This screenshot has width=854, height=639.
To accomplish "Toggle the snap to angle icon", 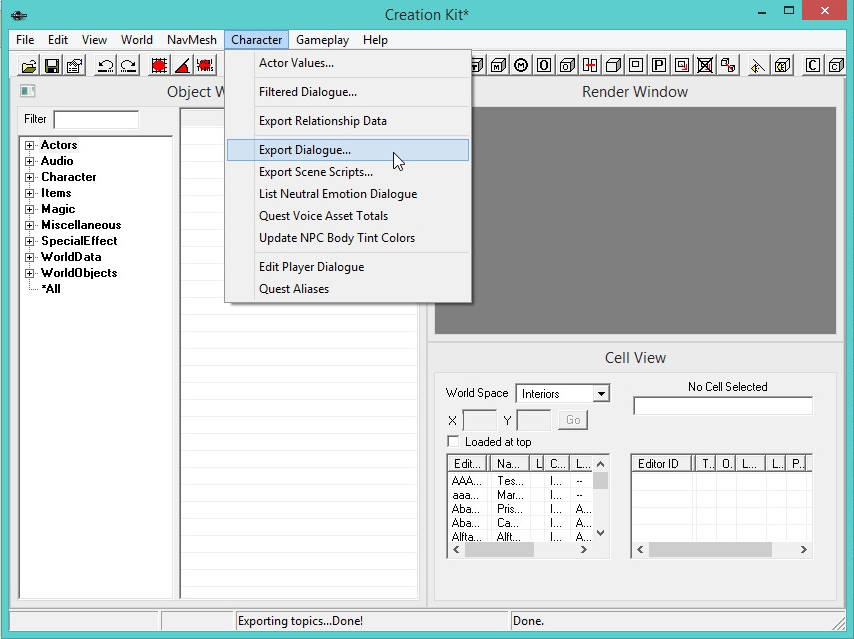I will (182, 66).
